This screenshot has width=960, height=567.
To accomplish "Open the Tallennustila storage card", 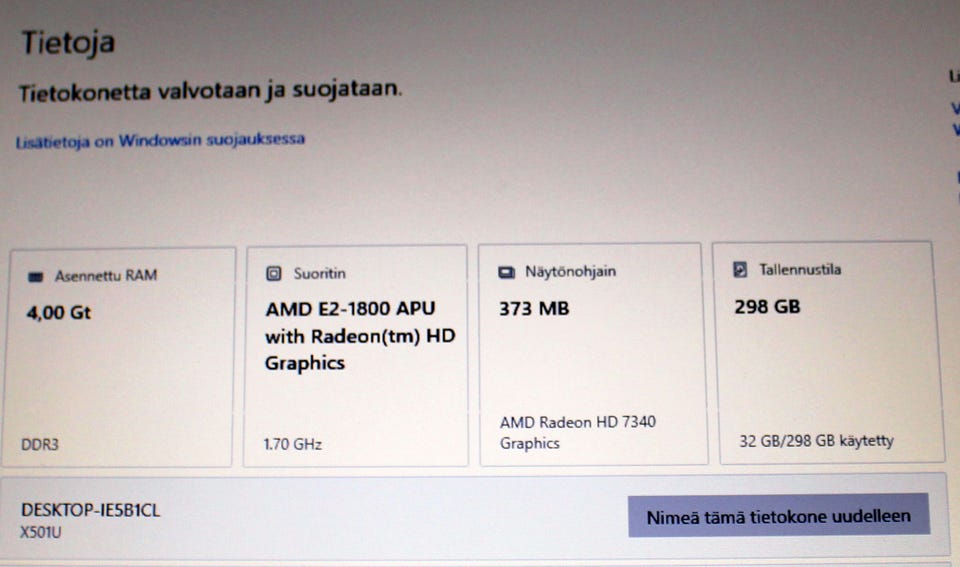I will (828, 353).
